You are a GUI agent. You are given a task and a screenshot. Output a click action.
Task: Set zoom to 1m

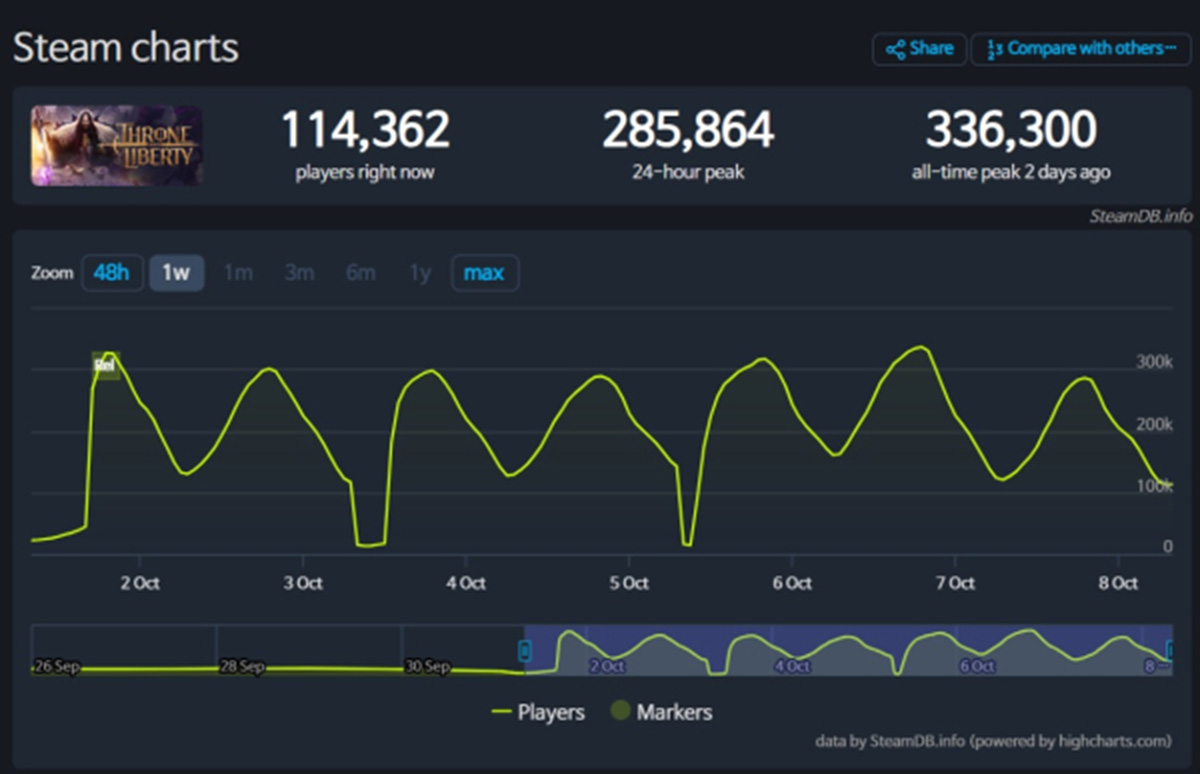coord(238,273)
